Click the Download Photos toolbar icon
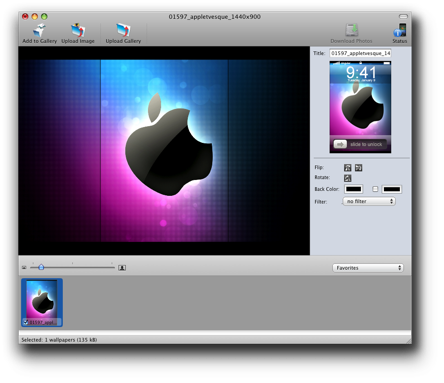Screen dimensions: 444x383 [x=351, y=33]
